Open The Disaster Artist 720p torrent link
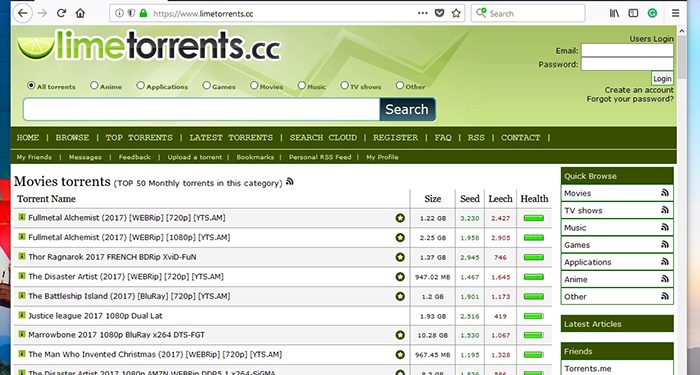 coord(126,276)
